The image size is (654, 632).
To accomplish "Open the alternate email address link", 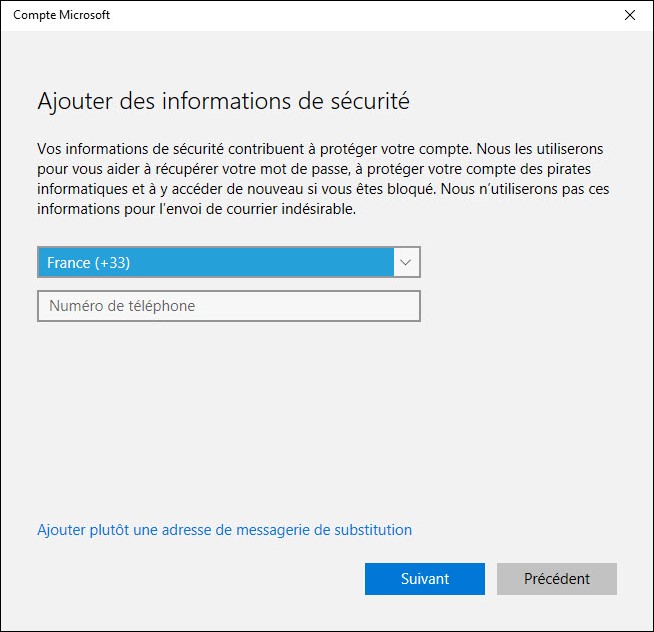I will [x=224, y=530].
